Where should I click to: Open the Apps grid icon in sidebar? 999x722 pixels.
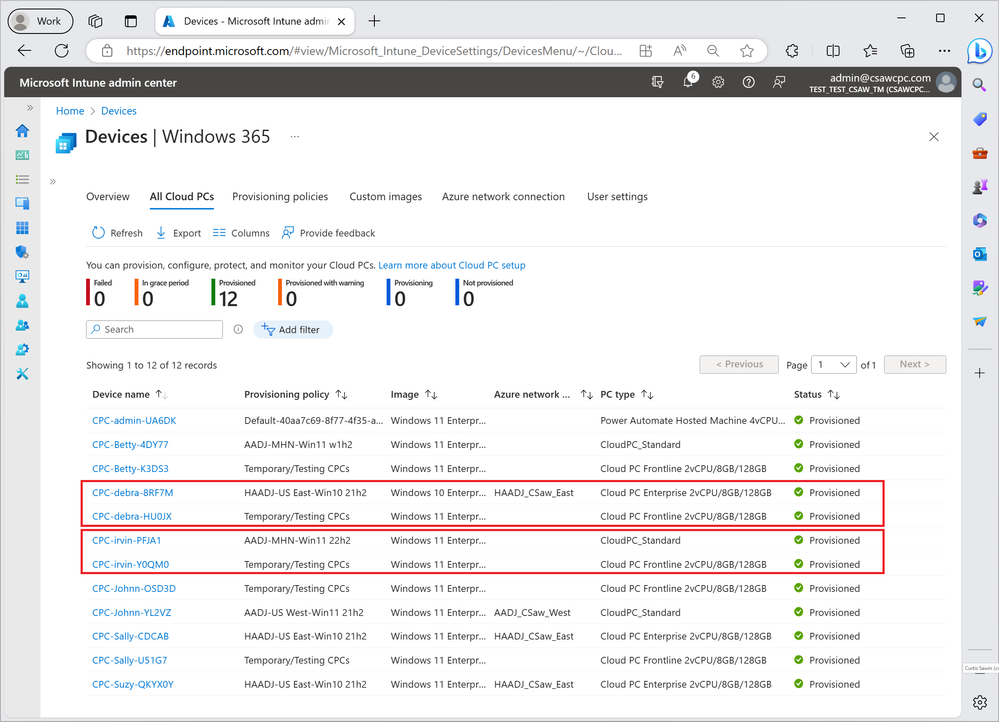pos(22,227)
